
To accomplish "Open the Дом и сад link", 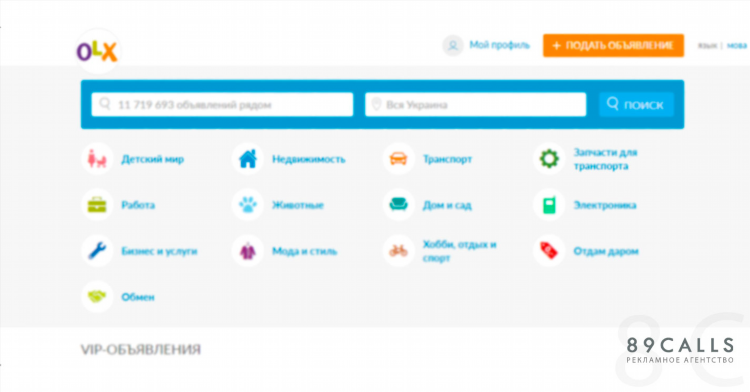I will [447, 205].
